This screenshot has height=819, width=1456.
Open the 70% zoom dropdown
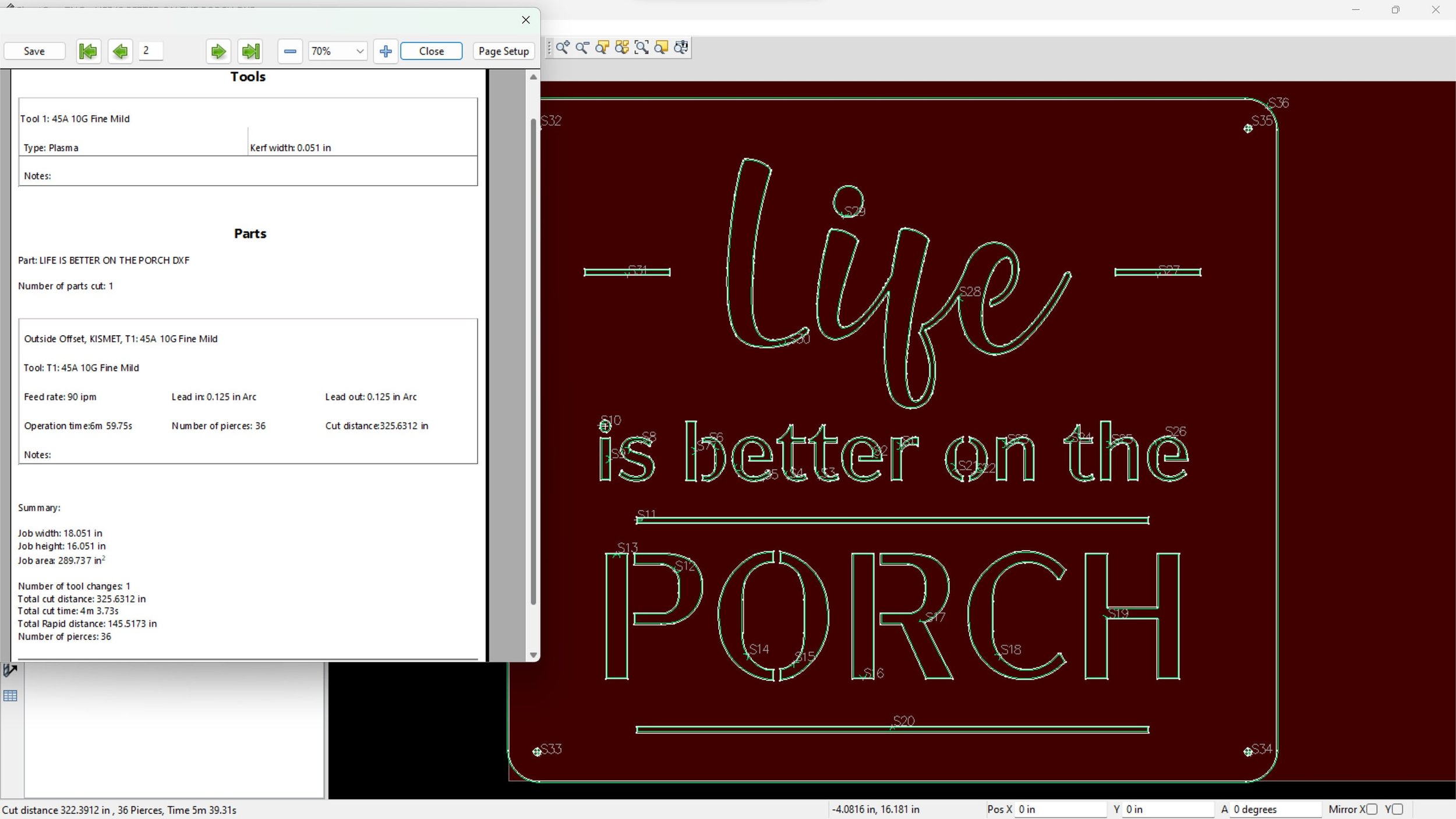pos(338,51)
